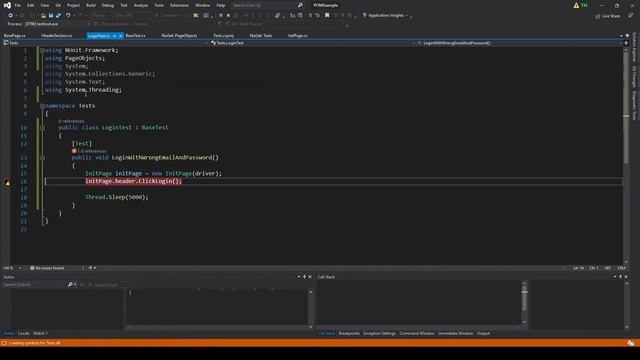Toggle pin on the Autos panel
Viewport: 640px width, 360px height.
click(x=304, y=277)
